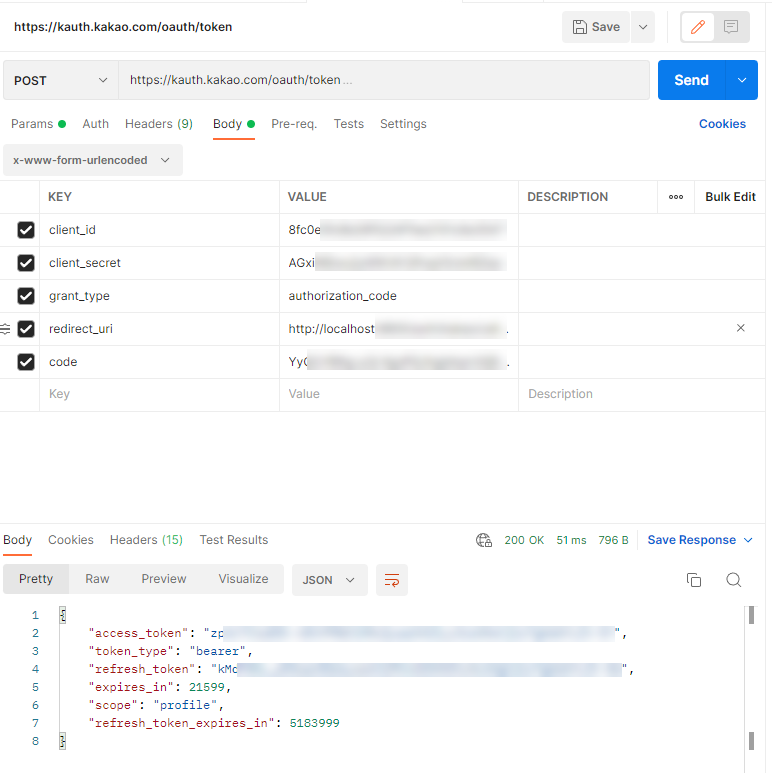Select the response Body tab
Image resolution: width=772 pixels, height=773 pixels.
tap(17, 540)
